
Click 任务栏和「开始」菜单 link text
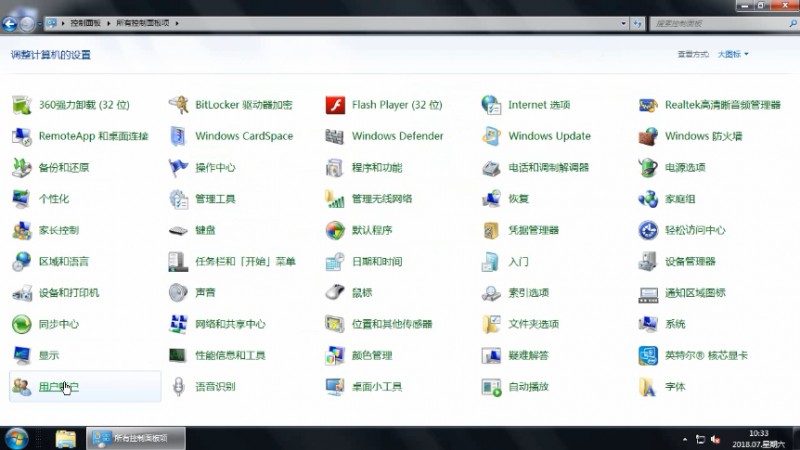point(245,261)
